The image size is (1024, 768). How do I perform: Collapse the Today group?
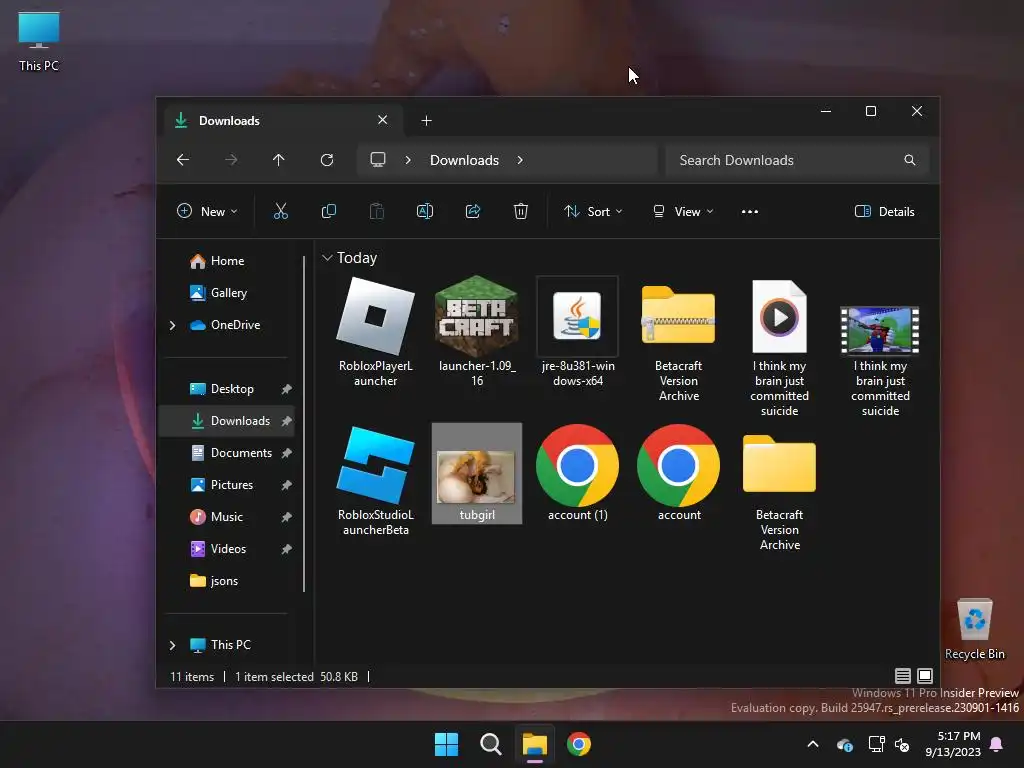click(327, 258)
